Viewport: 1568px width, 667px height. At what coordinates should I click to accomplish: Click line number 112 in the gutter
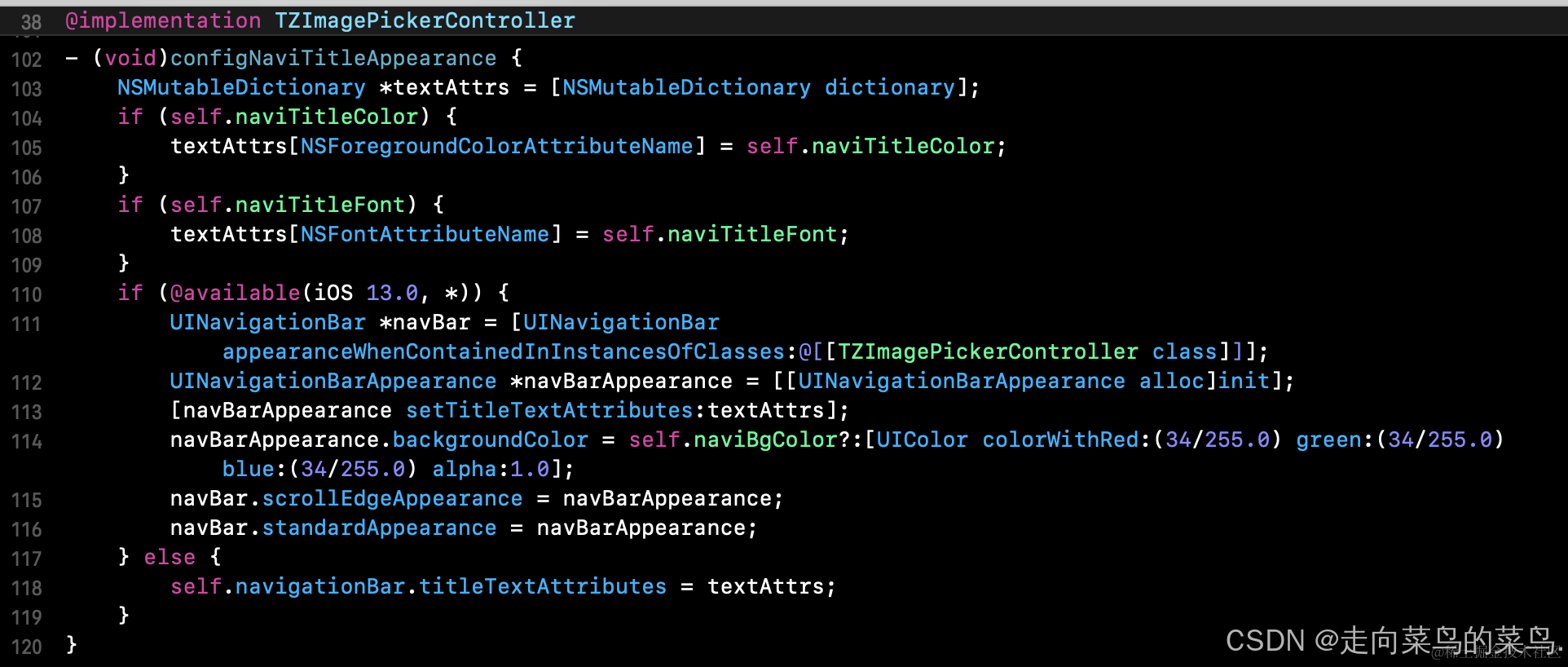pyautogui.click(x=26, y=382)
